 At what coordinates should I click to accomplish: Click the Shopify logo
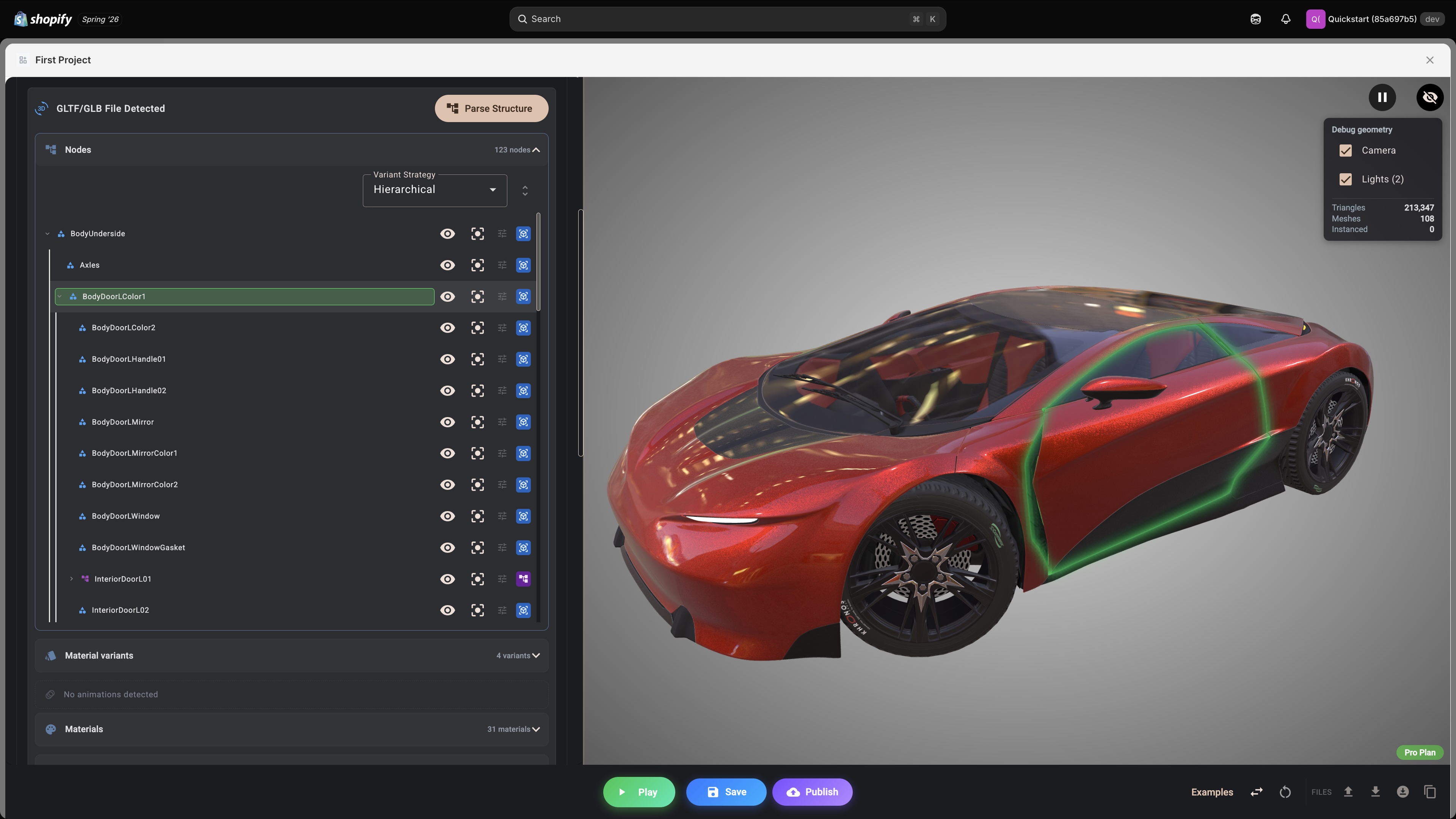pos(44,19)
